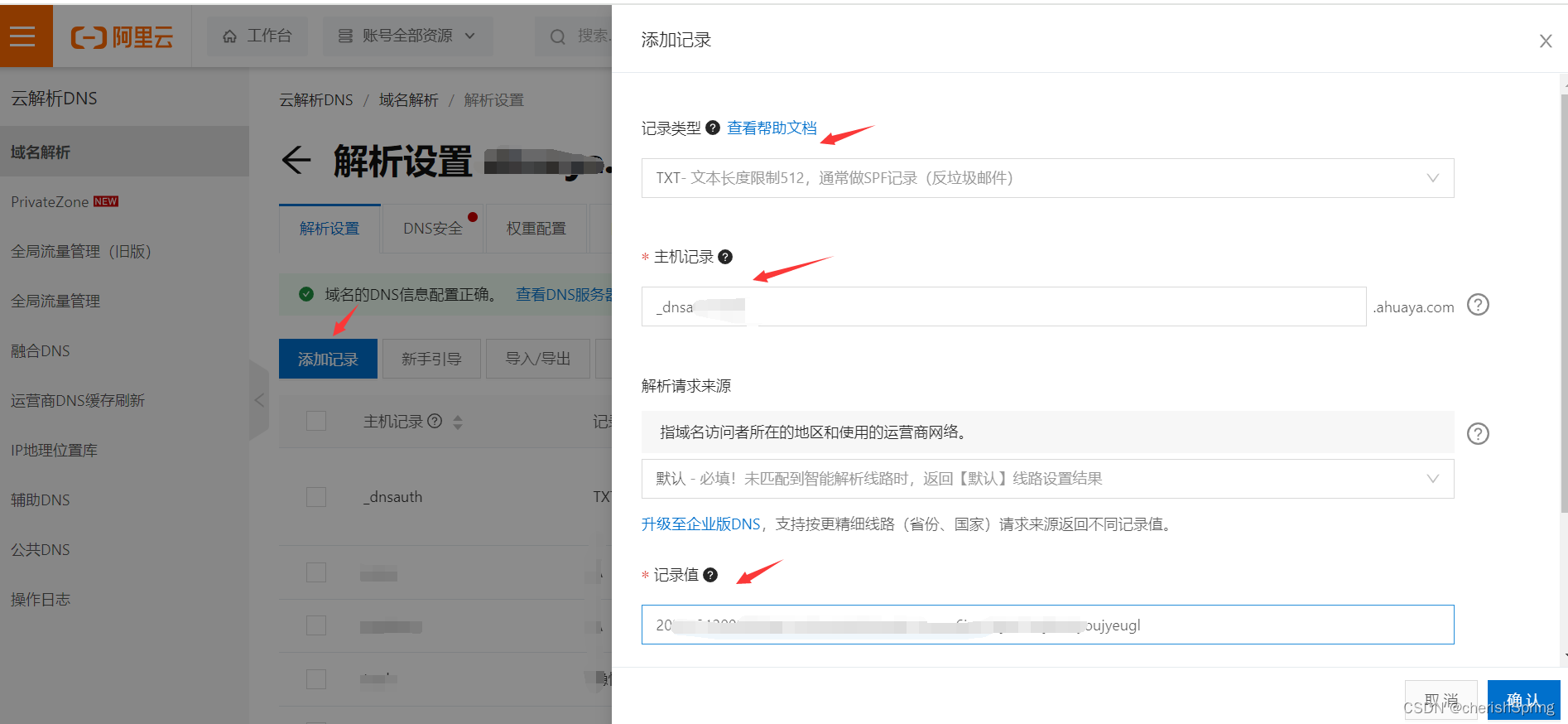Click help icon next to 记录值
Viewport: 1568px width, 724px height.
pos(710,575)
